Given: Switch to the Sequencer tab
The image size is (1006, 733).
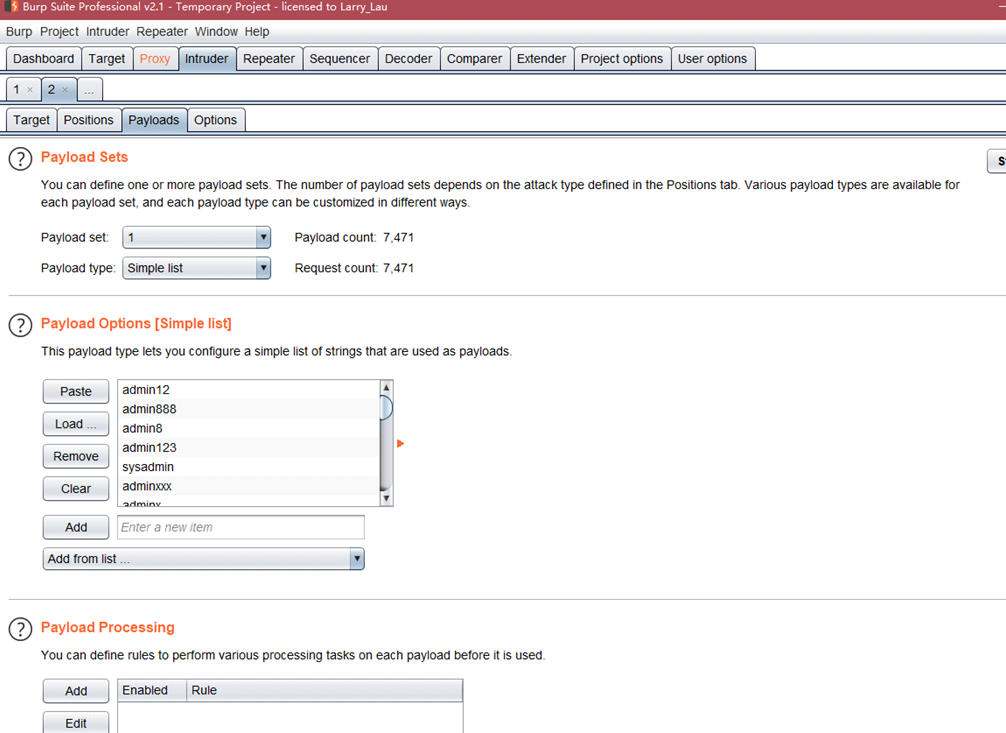Looking at the screenshot, I should pyautogui.click(x=340, y=58).
